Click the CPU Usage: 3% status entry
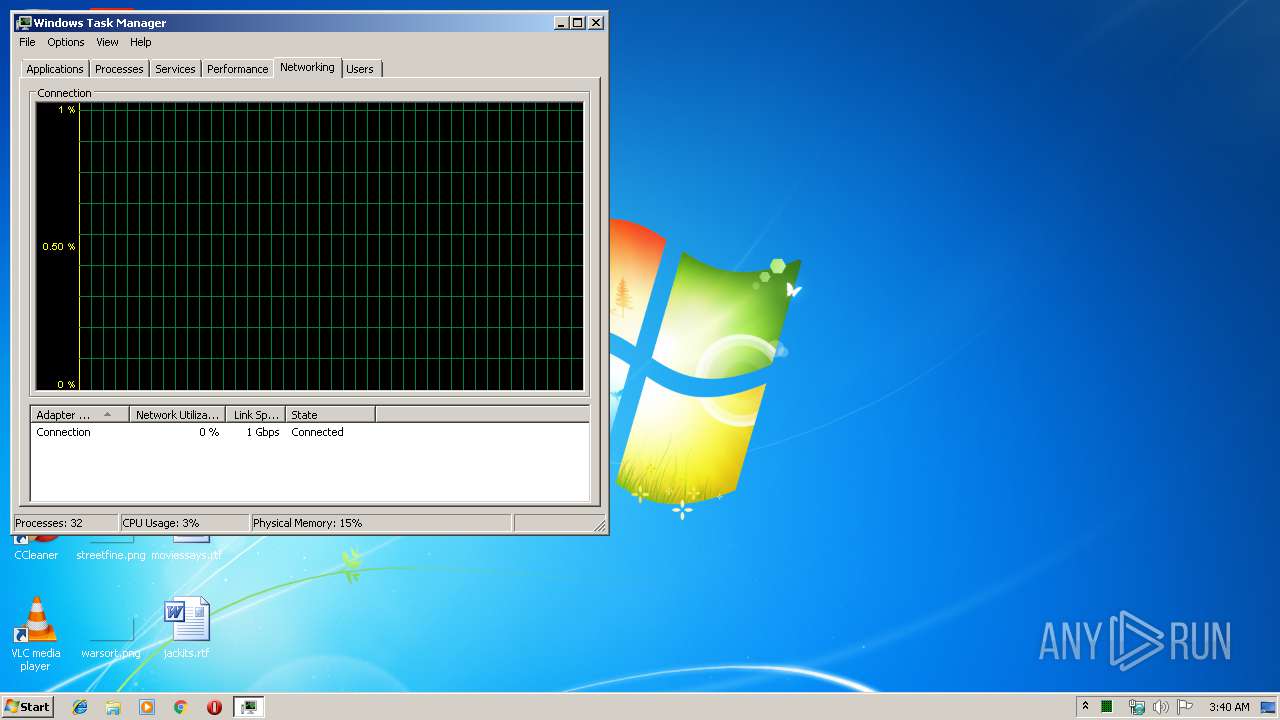Image resolution: width=1280 pixels, height=720 pixels. click(184, 523)
